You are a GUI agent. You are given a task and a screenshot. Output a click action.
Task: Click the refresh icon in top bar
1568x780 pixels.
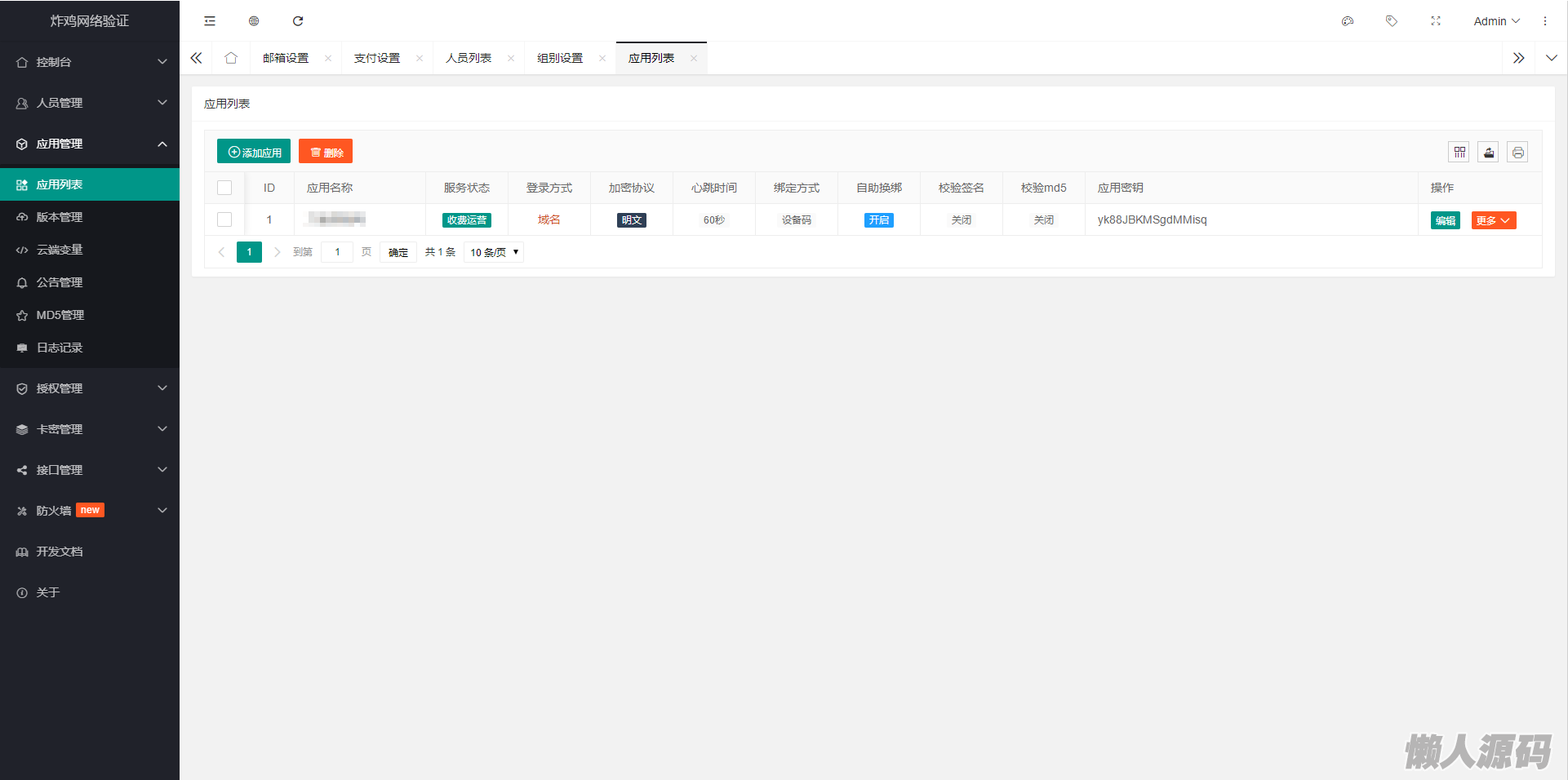(x=298, y=21)
